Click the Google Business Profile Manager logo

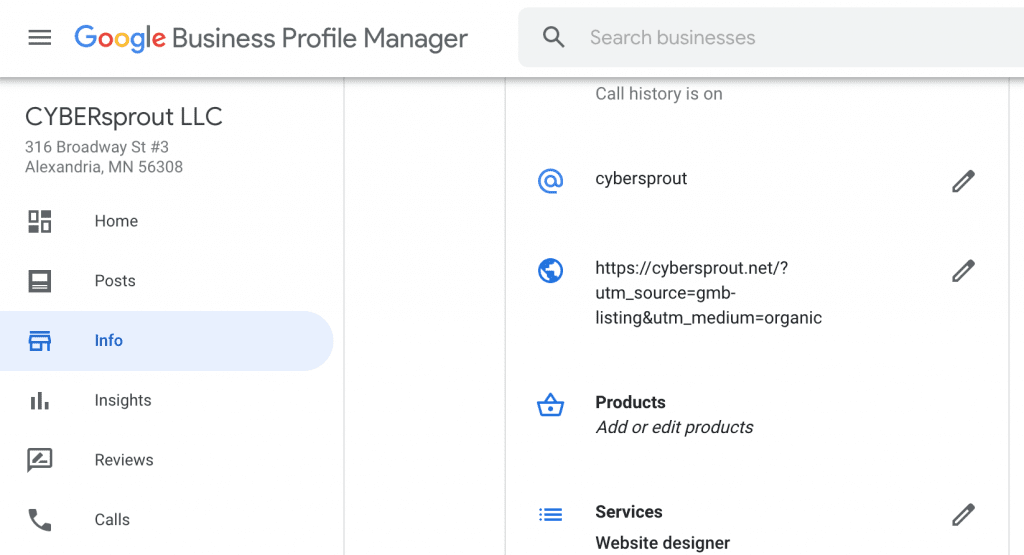(271, 38)
